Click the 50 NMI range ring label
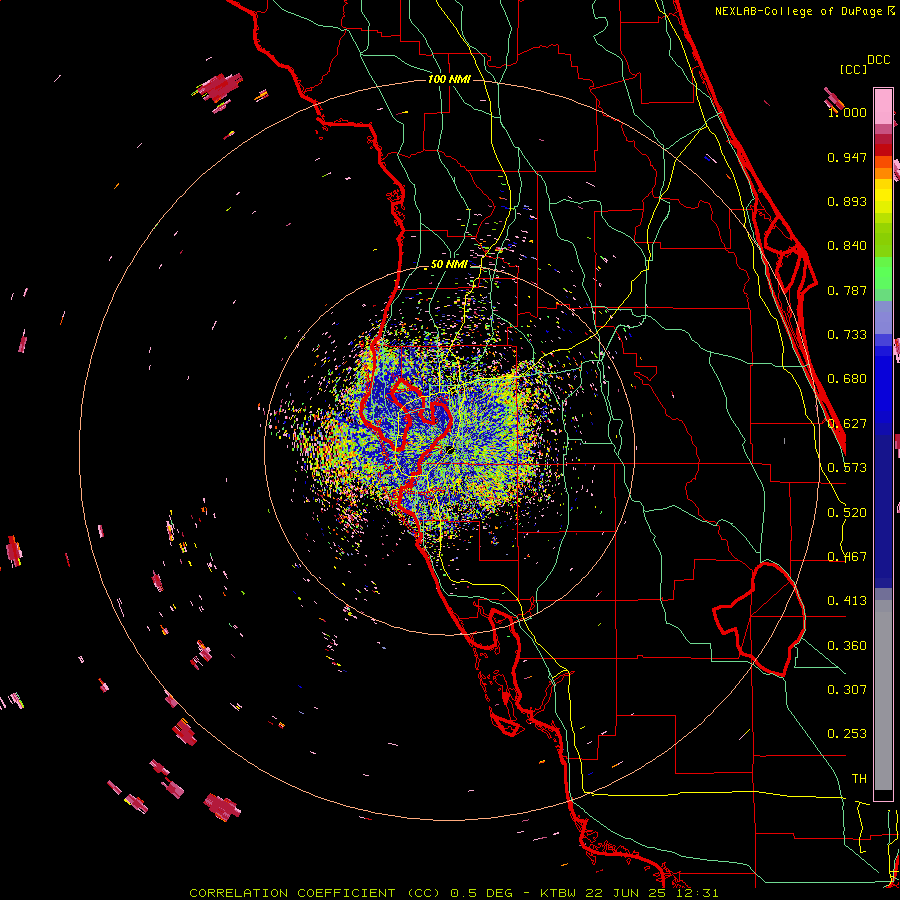This screenshot has height=900, width=900. click(449, 265)
